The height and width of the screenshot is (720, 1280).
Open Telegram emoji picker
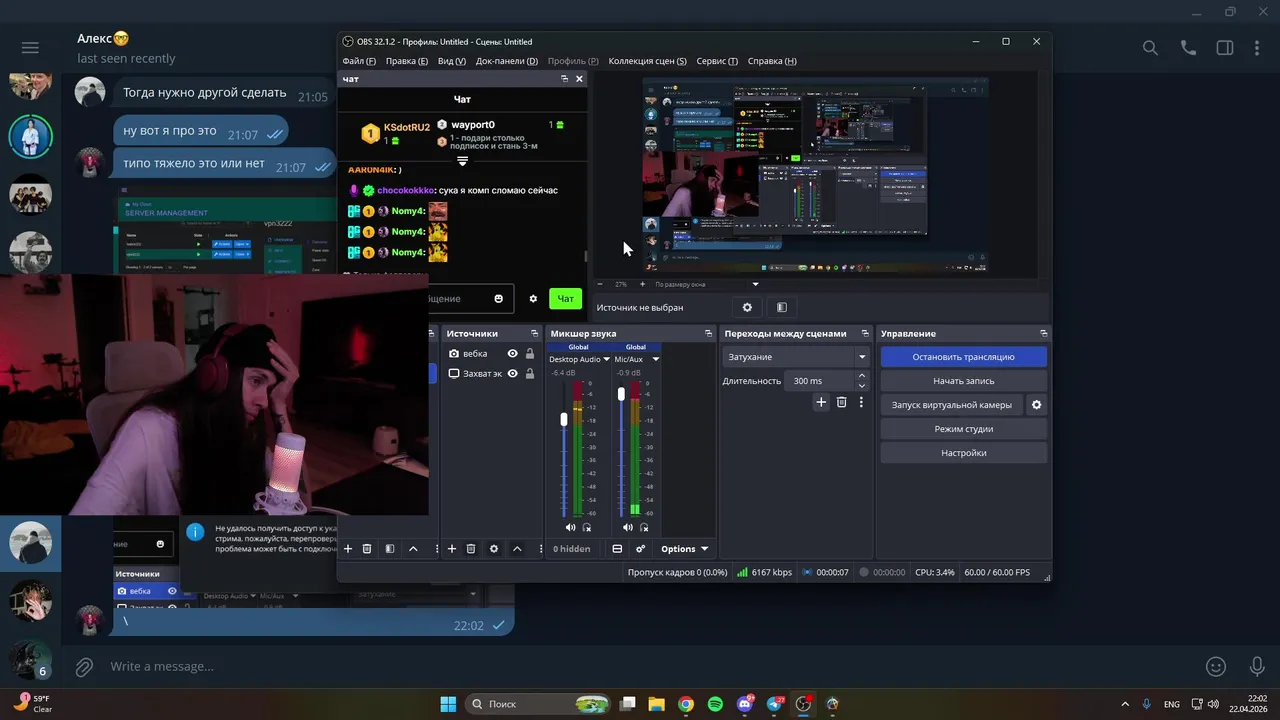pos(1216,666)
